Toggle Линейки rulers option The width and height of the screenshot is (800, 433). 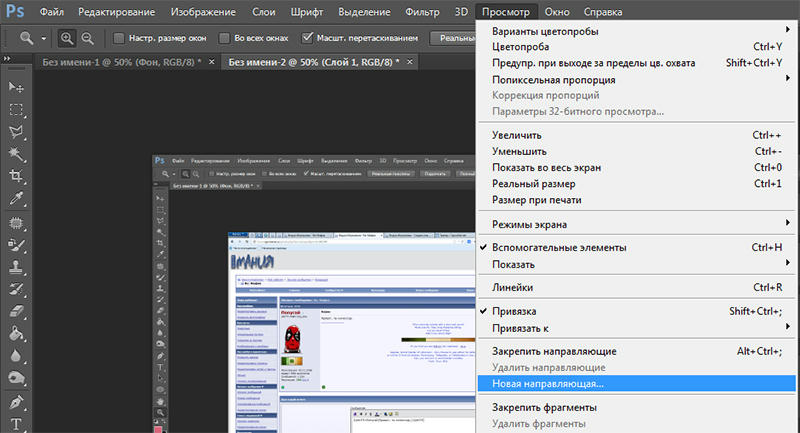click(637, 287)
